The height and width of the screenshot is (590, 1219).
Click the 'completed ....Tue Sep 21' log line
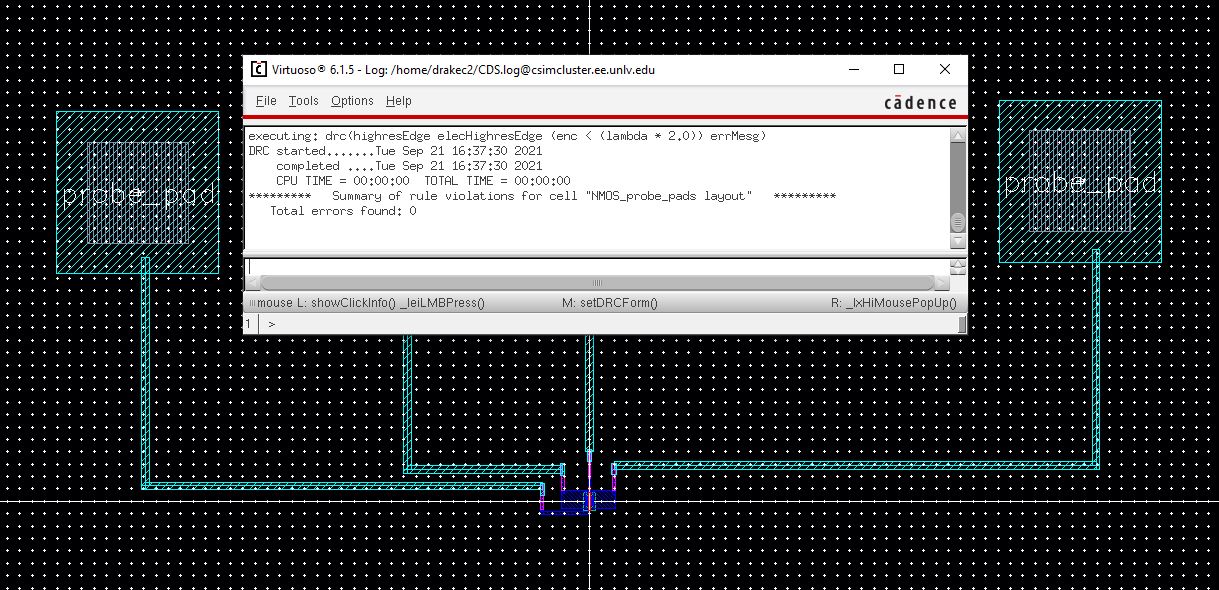(409, 166)
